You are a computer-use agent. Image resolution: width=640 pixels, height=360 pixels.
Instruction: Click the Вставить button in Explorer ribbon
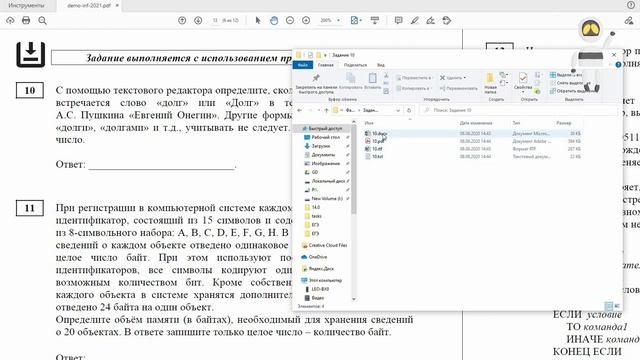point(372,81)
